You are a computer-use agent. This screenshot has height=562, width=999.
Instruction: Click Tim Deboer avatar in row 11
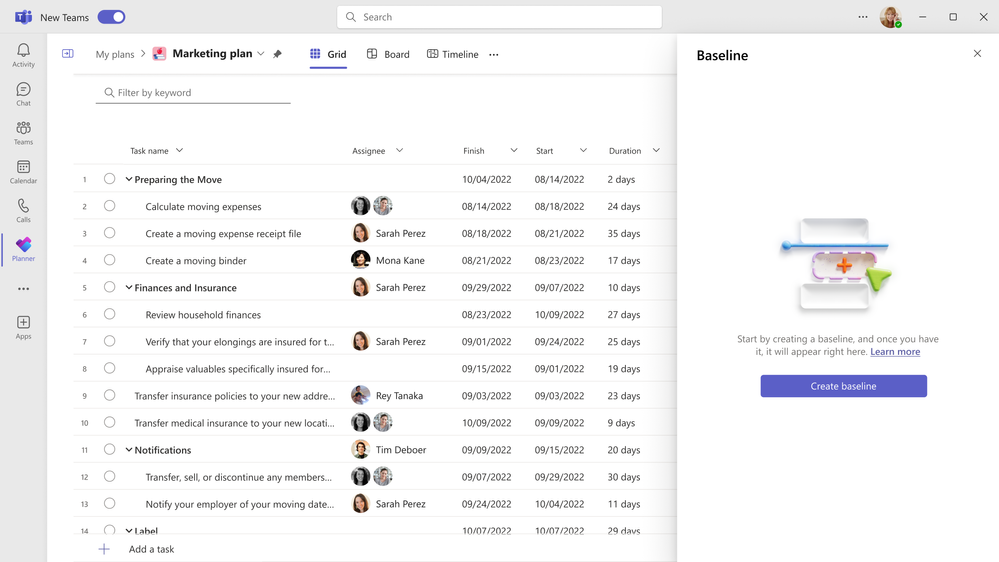tap(361, 450)
